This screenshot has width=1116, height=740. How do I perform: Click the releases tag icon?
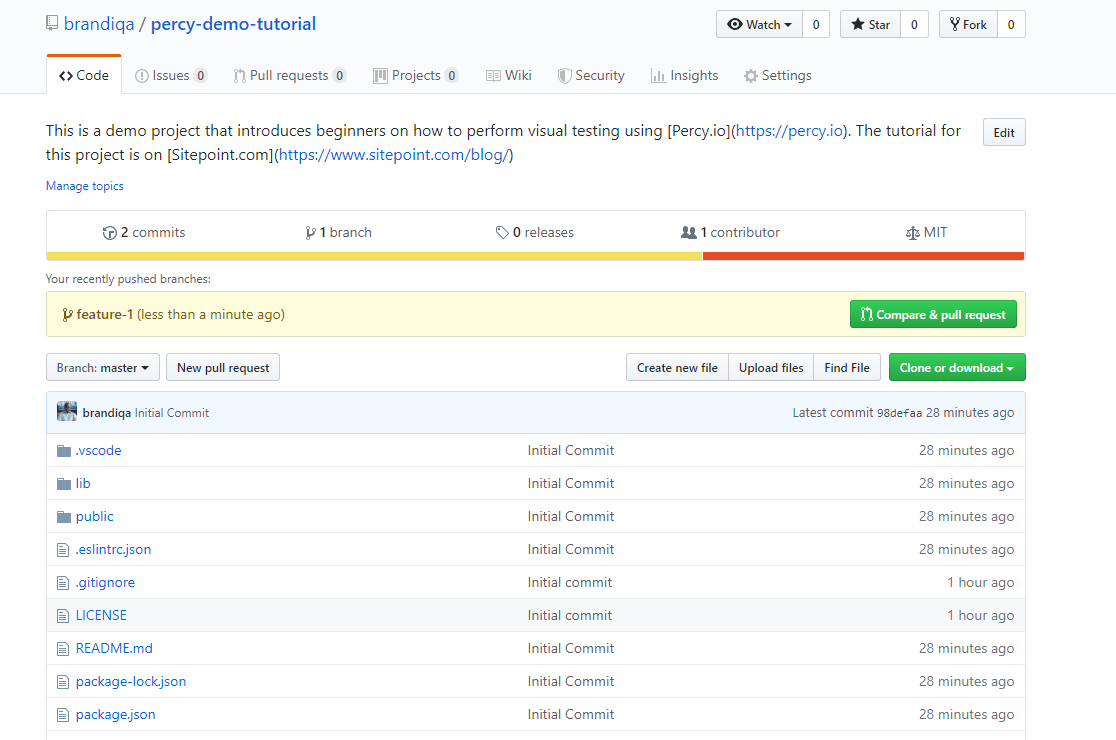click(502, 232)
